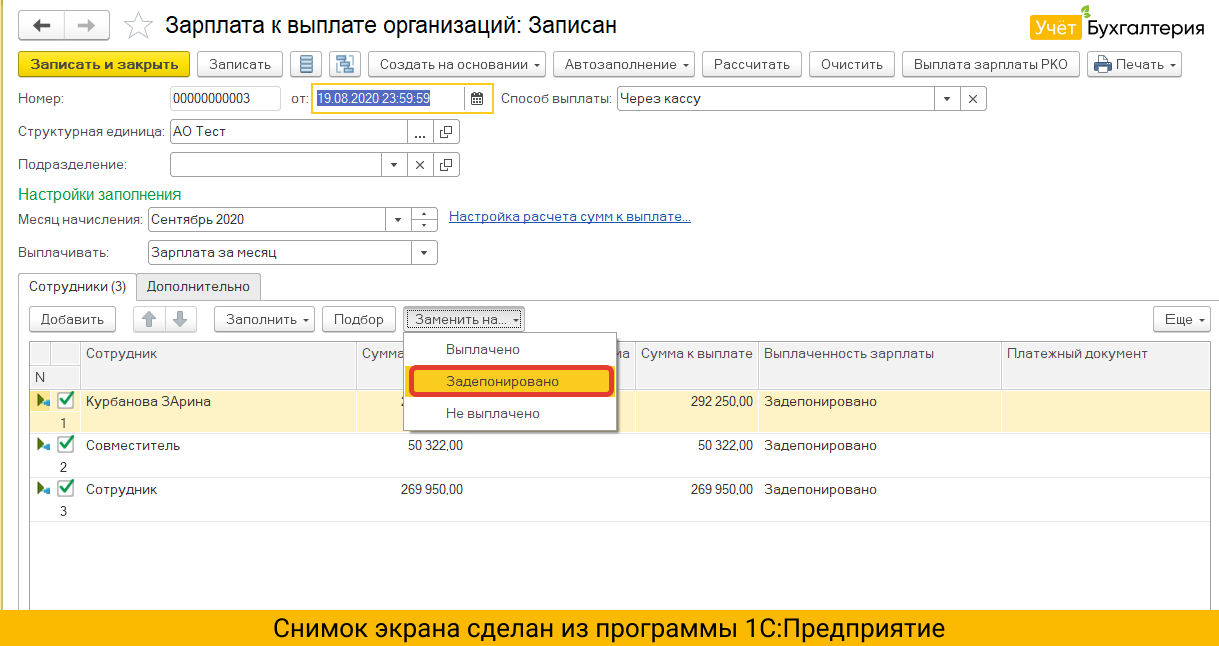Select Задепонировано from the menu
The width and height of the screenshot is (1219, 646).
[502, 381]
